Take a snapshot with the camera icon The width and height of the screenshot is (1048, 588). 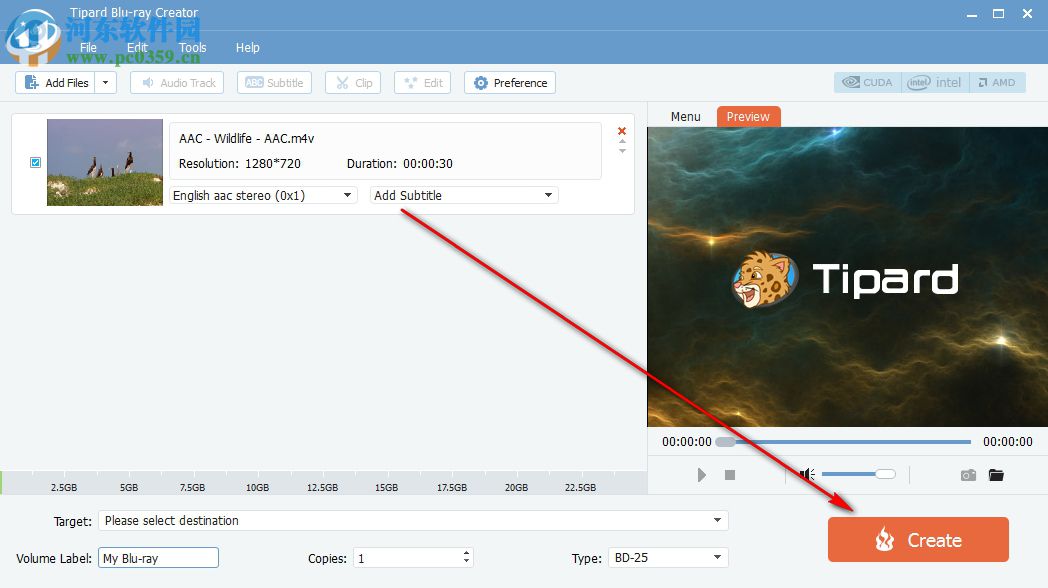point(968,475)
